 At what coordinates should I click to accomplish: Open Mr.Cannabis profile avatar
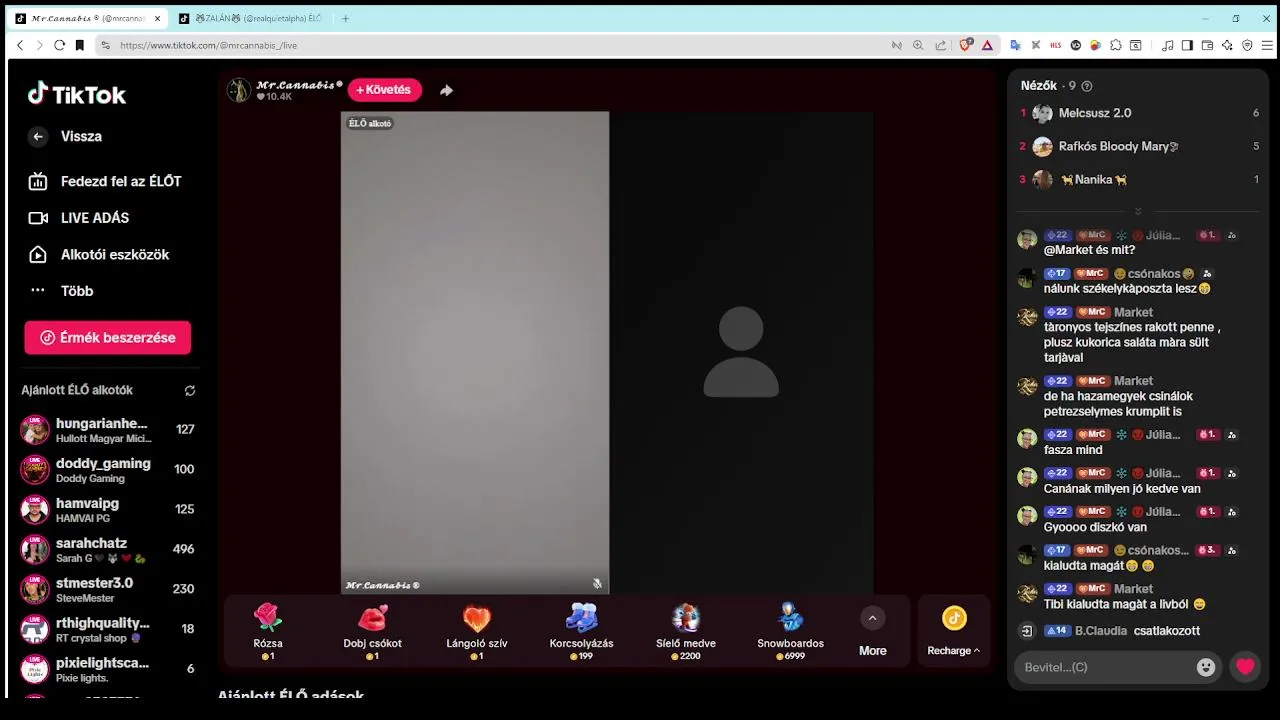239,90
